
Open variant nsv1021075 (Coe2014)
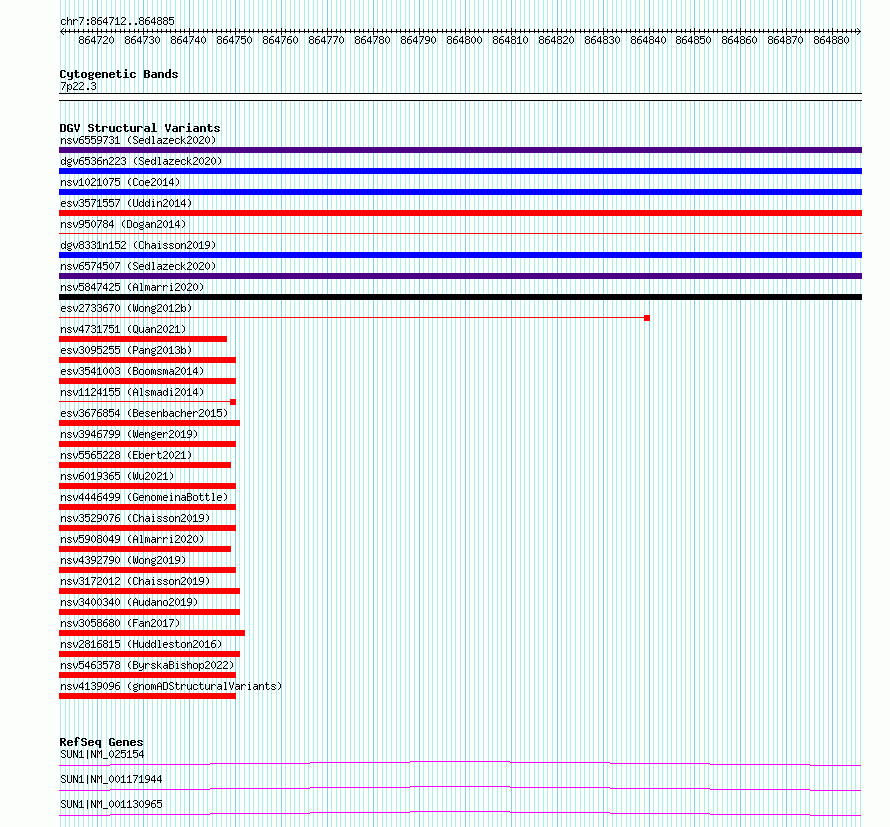click(120, 182)
